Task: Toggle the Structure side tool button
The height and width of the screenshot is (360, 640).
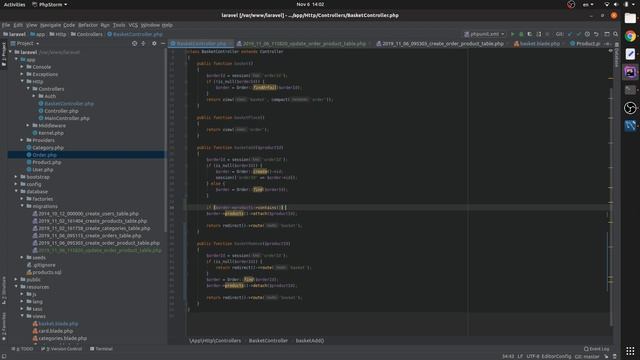Action: (x=4, y=290)
